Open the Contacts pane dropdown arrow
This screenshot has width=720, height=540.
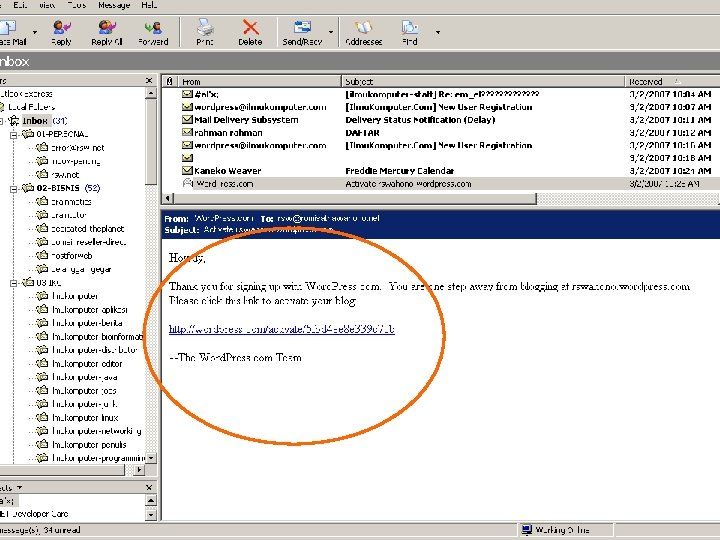point(19,488)
